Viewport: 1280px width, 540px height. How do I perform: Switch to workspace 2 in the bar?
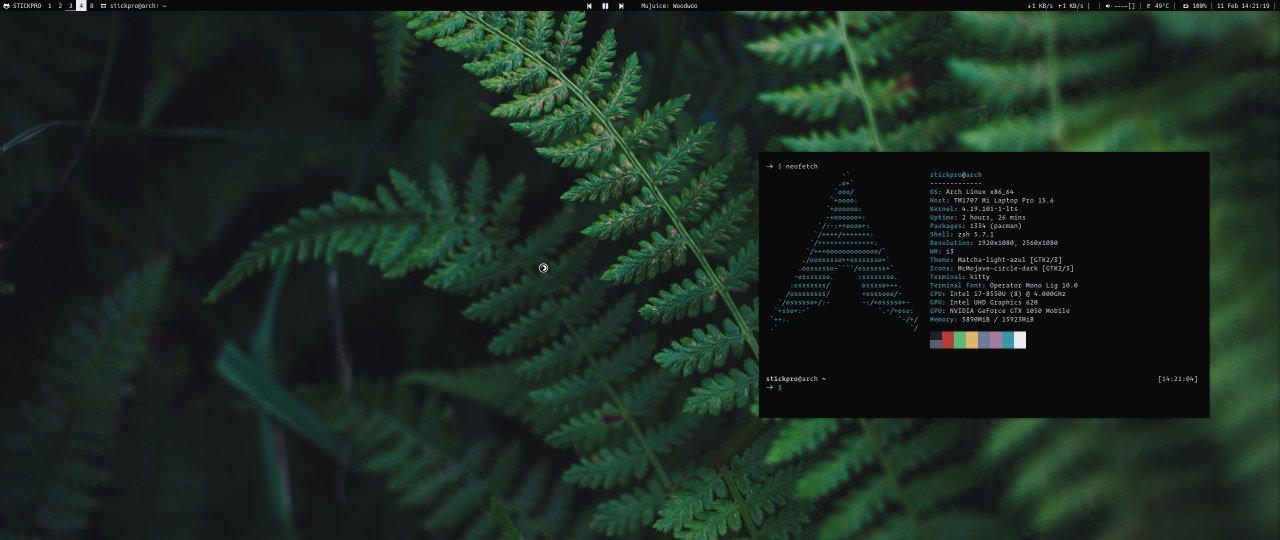click(60, 6)
